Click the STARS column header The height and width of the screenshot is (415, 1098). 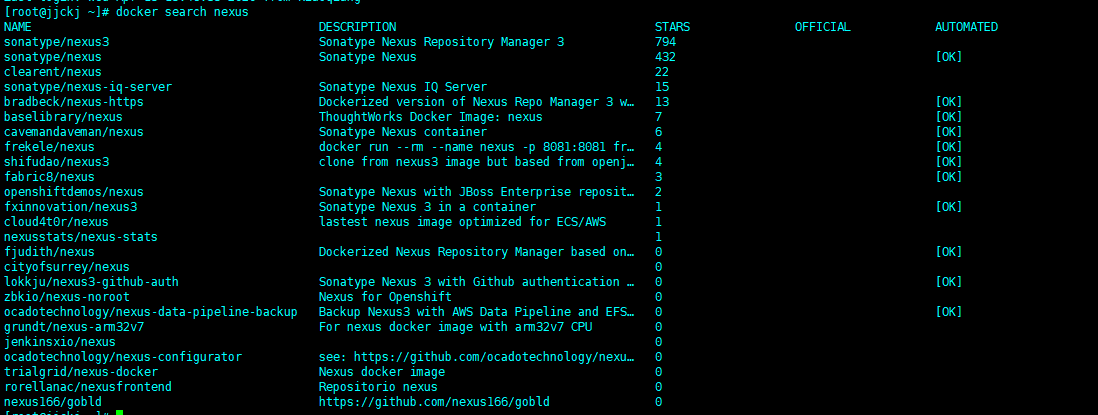click(672, 27)
